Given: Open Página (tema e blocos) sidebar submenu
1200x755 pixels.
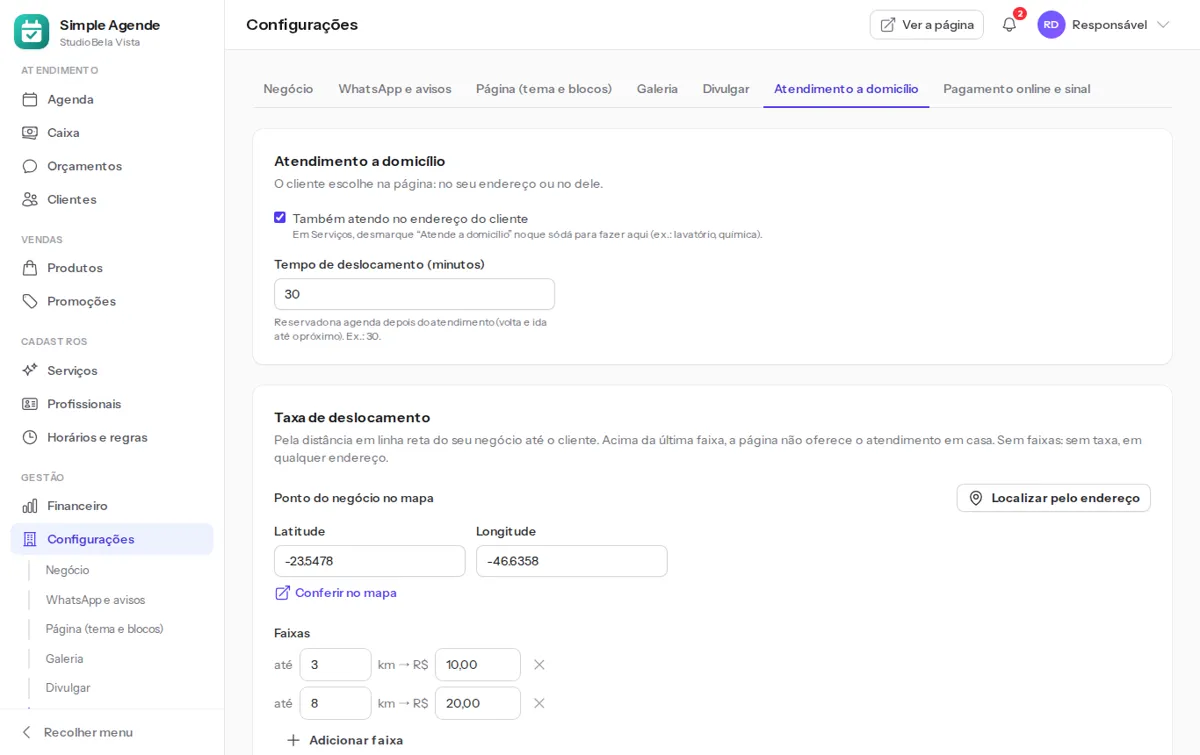Looking at the screenshot, I should click(104, 629).
